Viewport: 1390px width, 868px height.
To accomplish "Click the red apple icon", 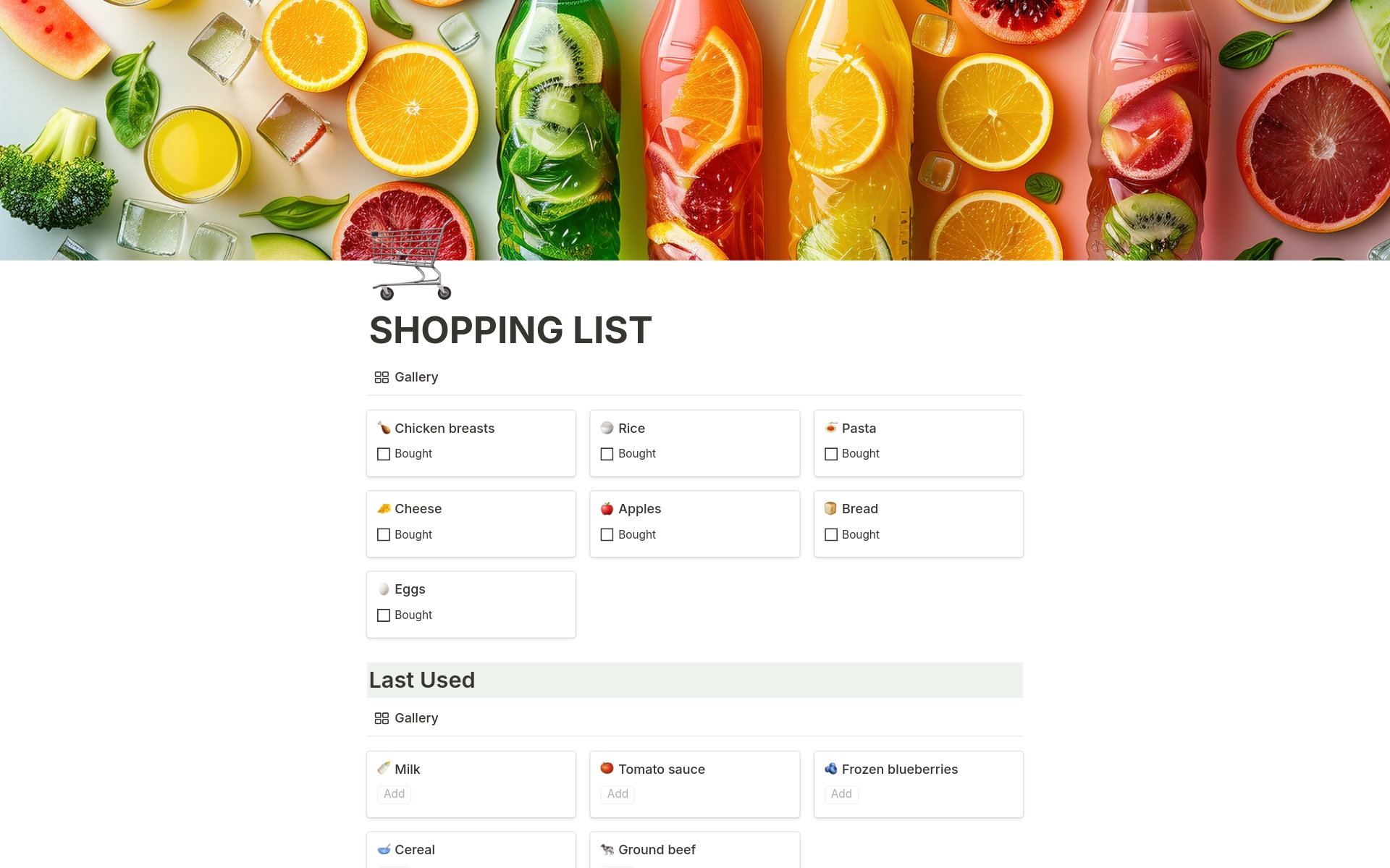I will 607,509.
